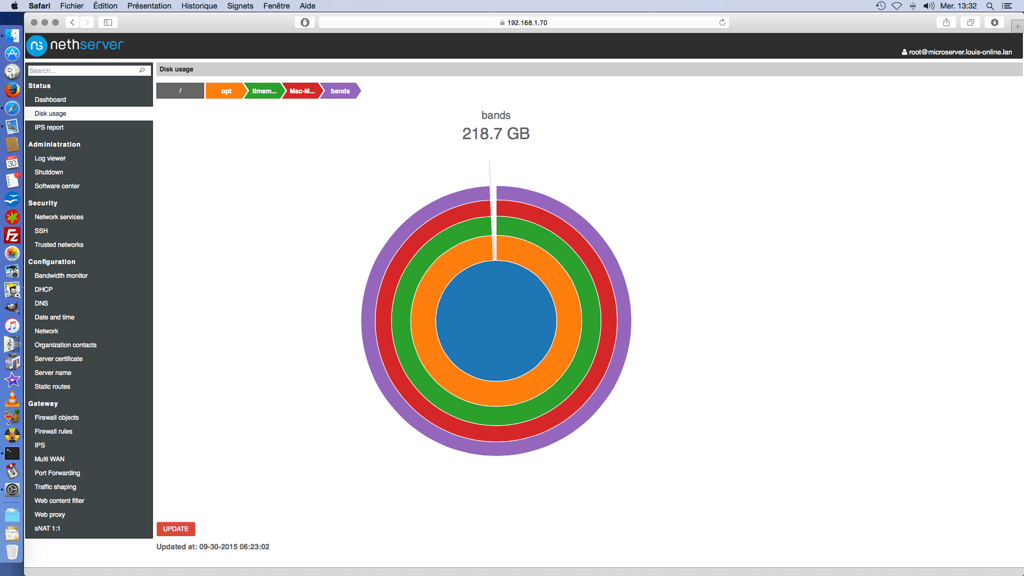Reload the page with refresh icon
This screenshot has width=1024, height=576.
(x=722, y=22)
